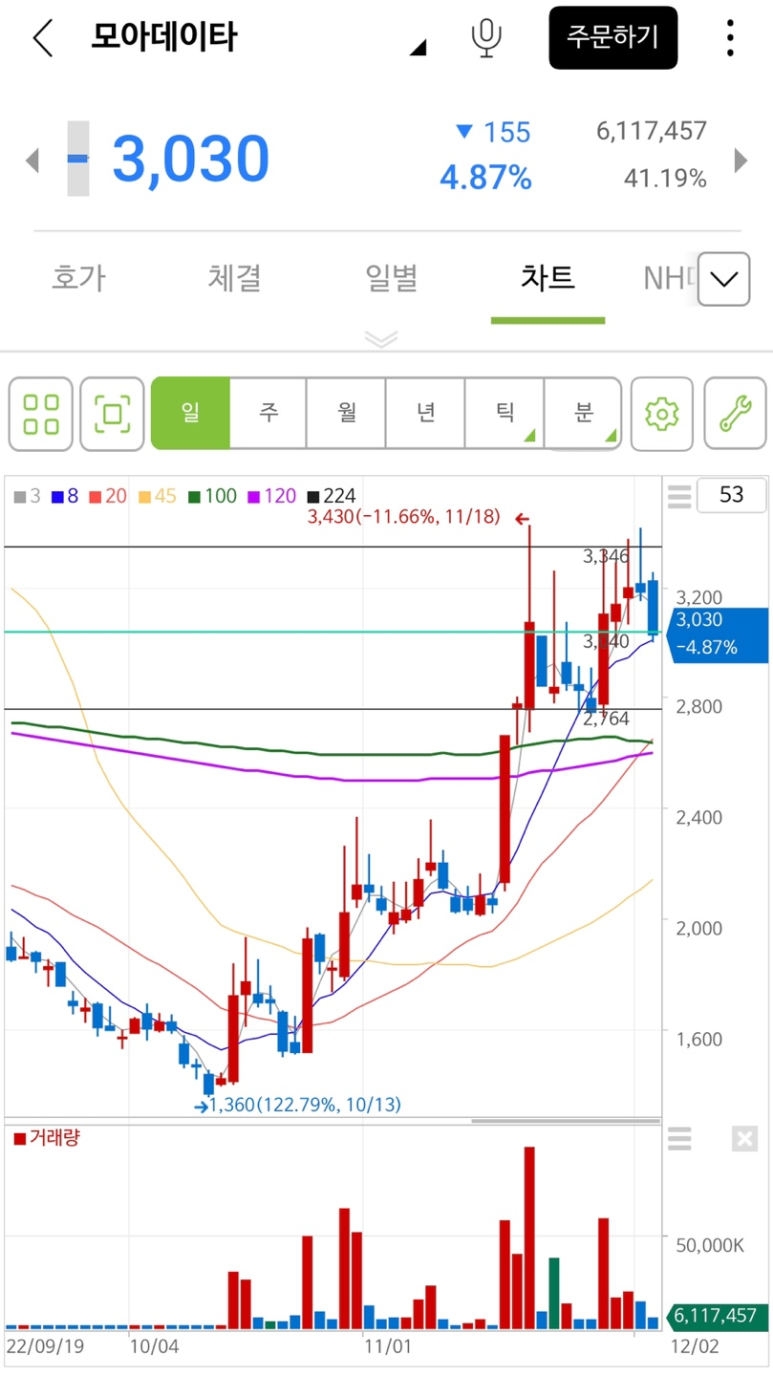Tap the current price 3,030 display

coord(190,159)
